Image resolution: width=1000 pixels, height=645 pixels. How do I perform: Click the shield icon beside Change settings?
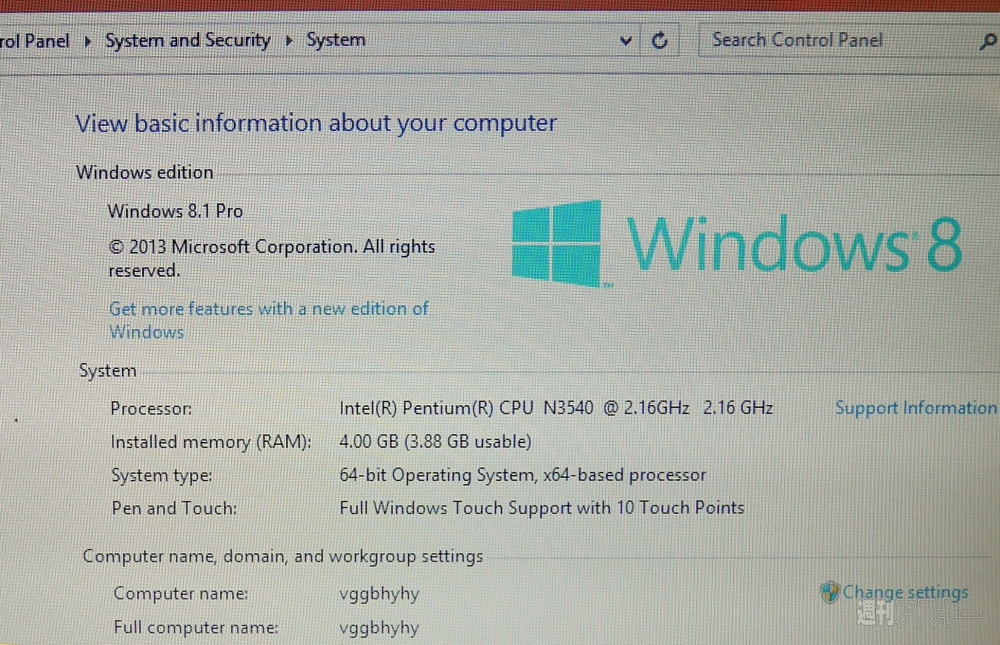(x=829, y=592)
